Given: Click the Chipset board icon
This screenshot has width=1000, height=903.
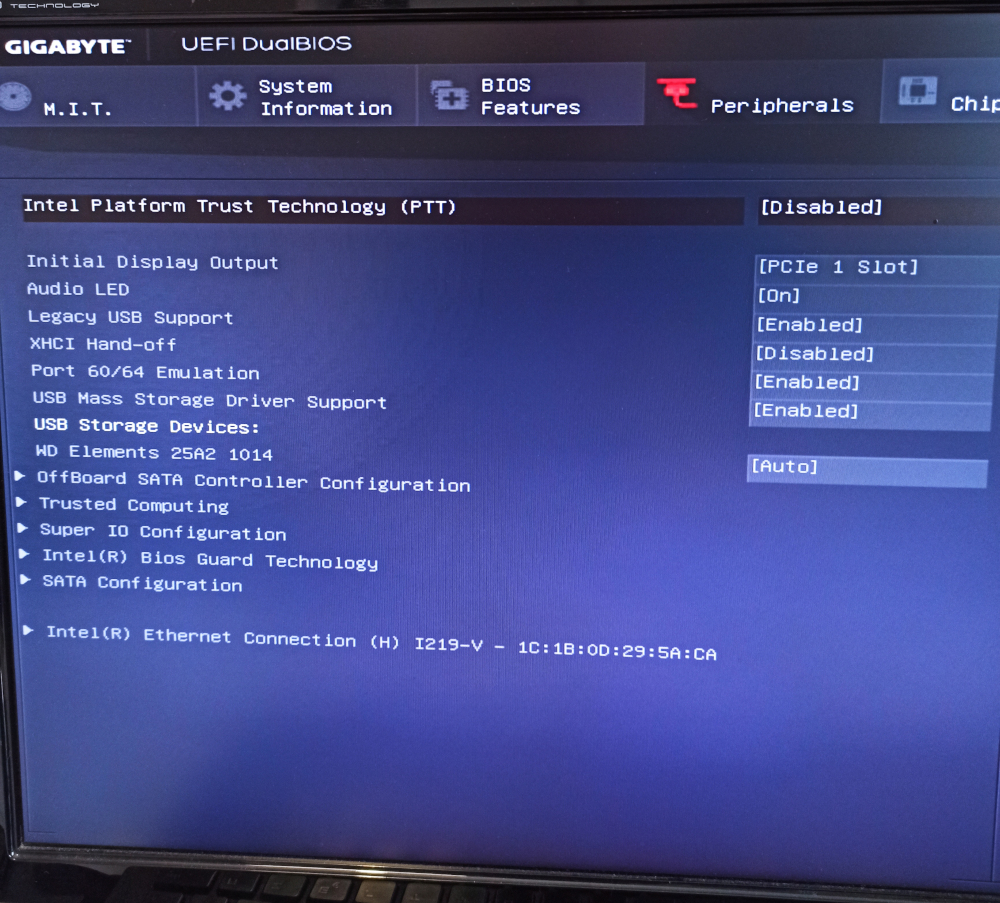Looking at the screenshot, I should click(x=917, y=93).
